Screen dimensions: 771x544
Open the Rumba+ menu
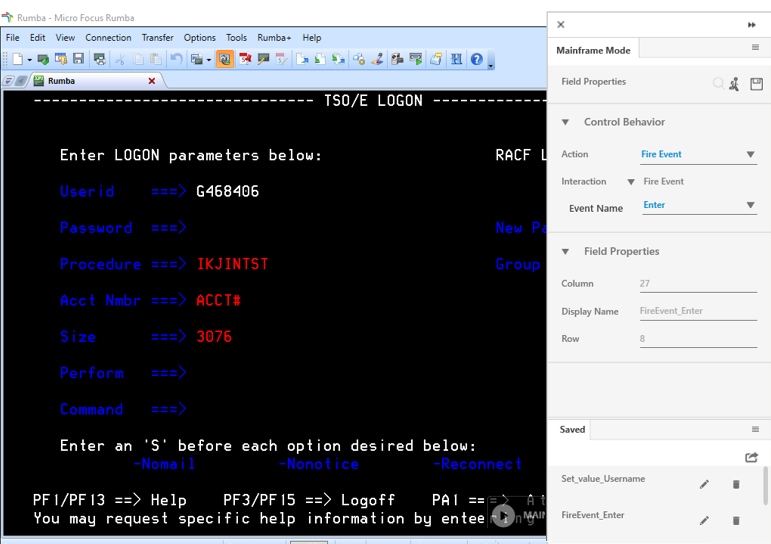[274, 38]
